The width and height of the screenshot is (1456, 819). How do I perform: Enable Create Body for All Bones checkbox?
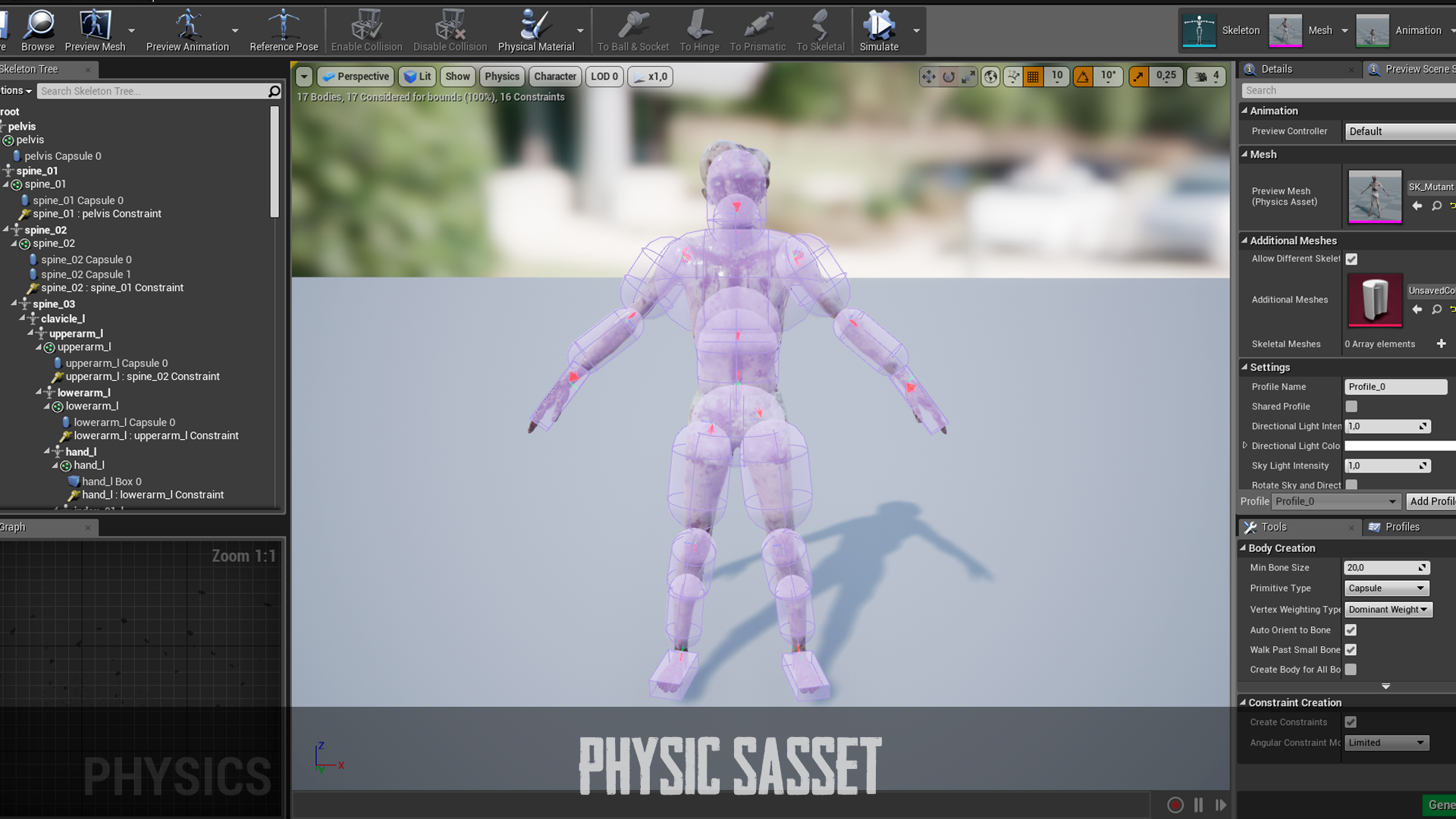click(x=1351, y=670)
